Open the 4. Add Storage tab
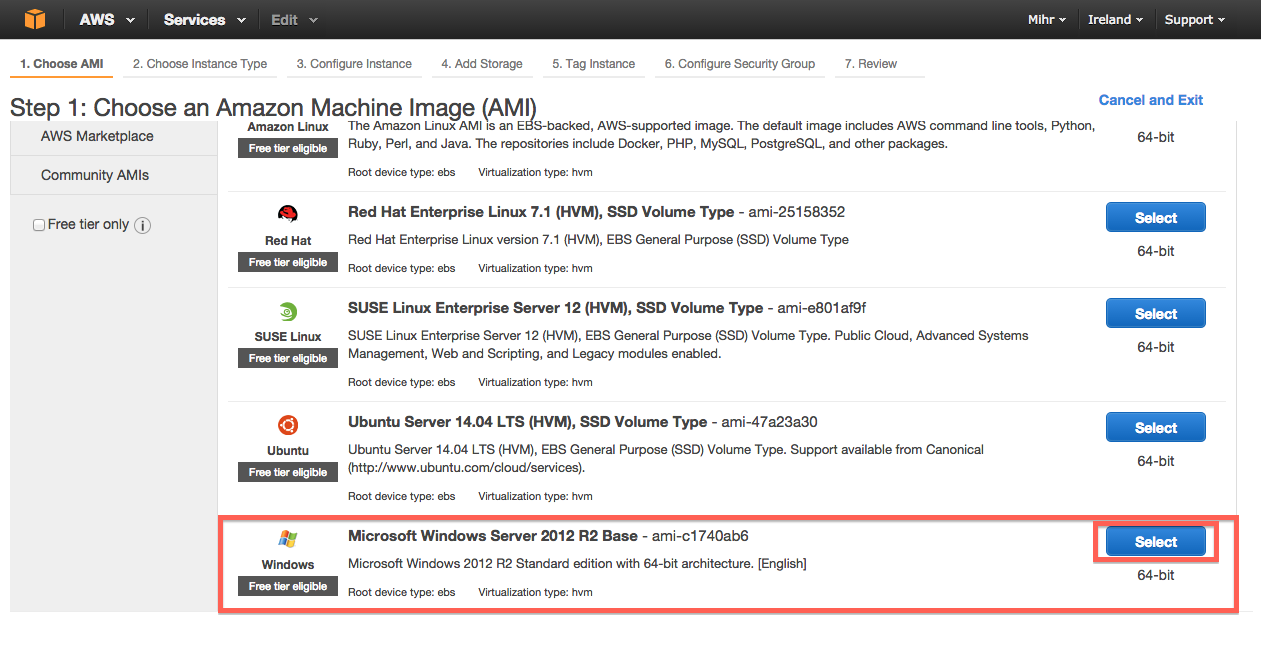The width and height of the screenshot is (1261, 671). click(482, 64)
